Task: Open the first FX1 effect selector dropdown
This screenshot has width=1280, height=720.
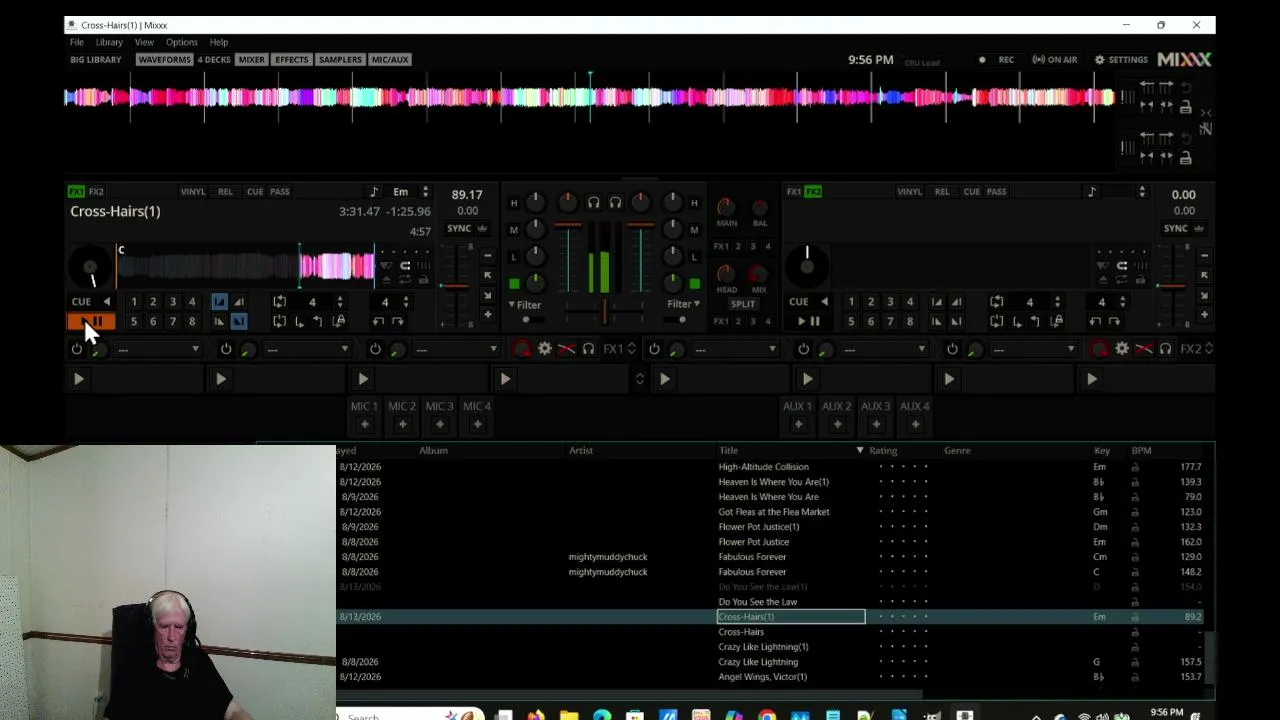Action: click(158, 349)
